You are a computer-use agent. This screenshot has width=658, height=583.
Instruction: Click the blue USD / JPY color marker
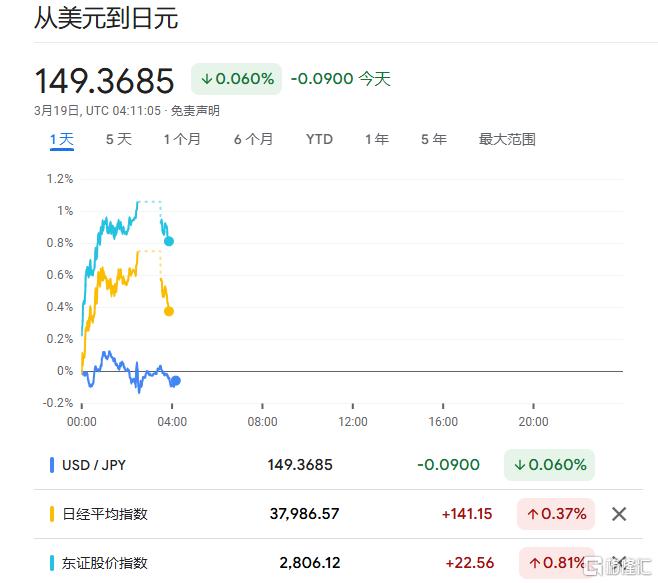click(x=52, y=465)
